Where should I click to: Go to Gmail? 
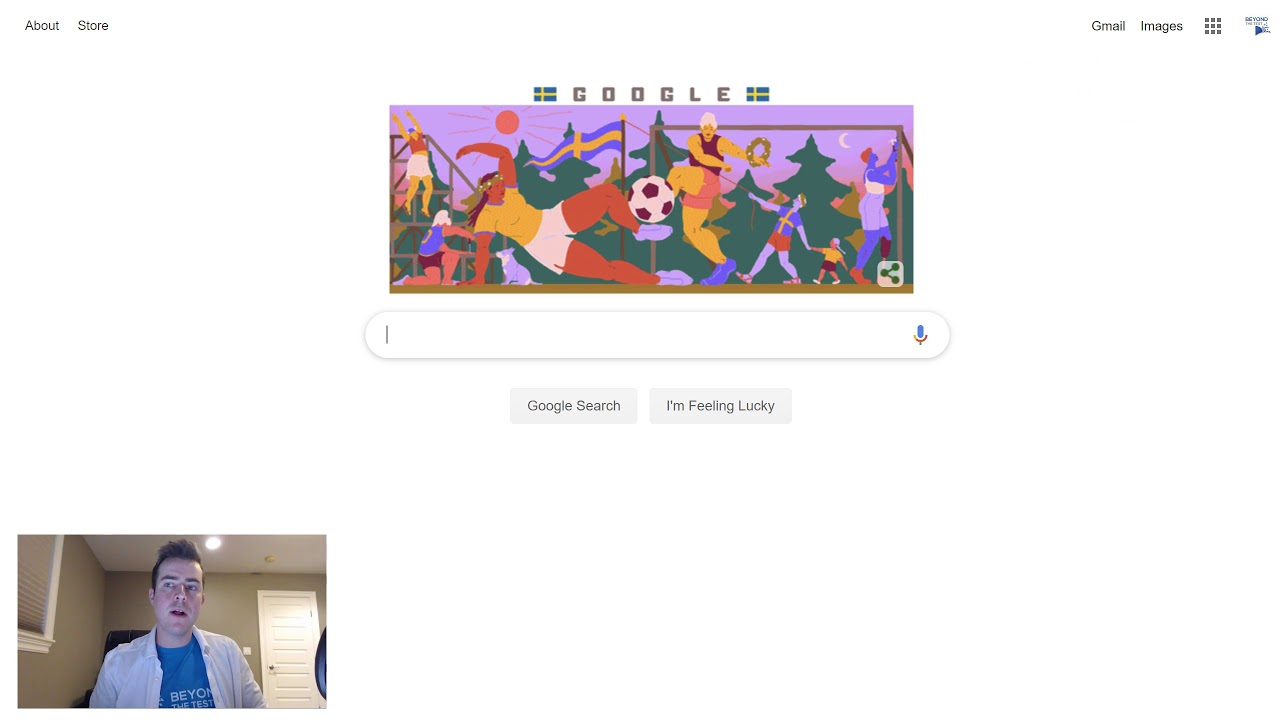point(1108,26)
